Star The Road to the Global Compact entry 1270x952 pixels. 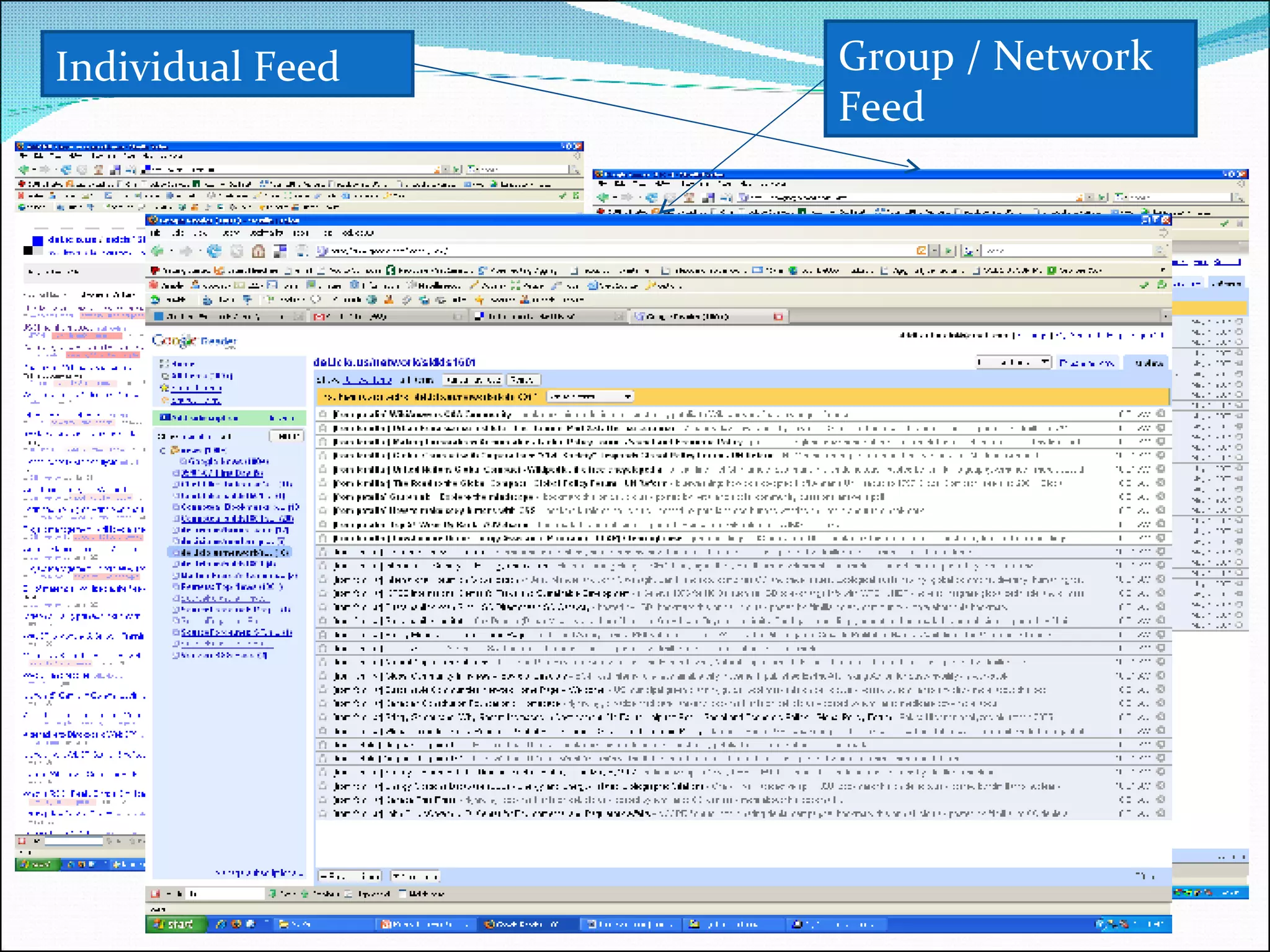click(323, 483)
